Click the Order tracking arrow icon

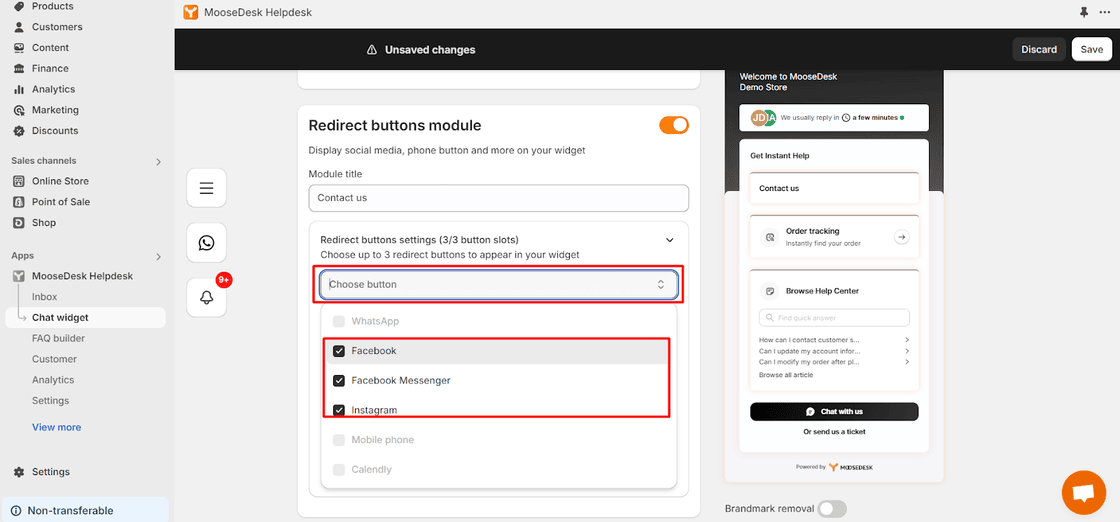(901, 237)
